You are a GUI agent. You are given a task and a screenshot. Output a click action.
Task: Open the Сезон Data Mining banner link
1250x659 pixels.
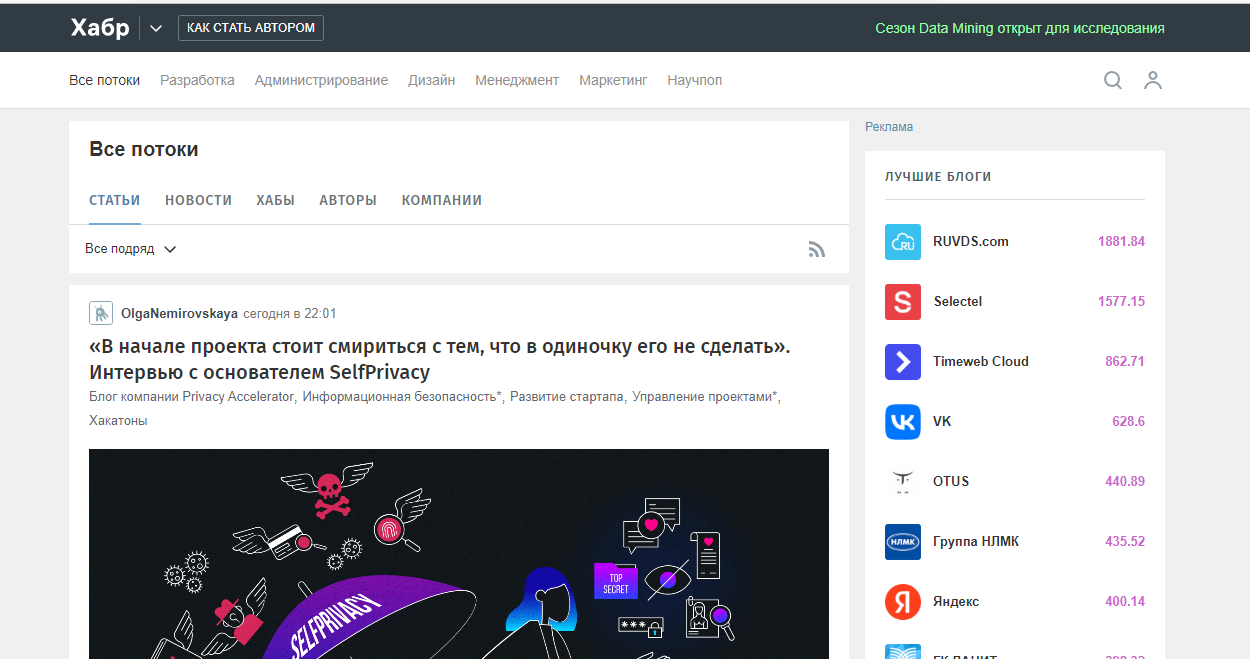tap(1020, 28)
